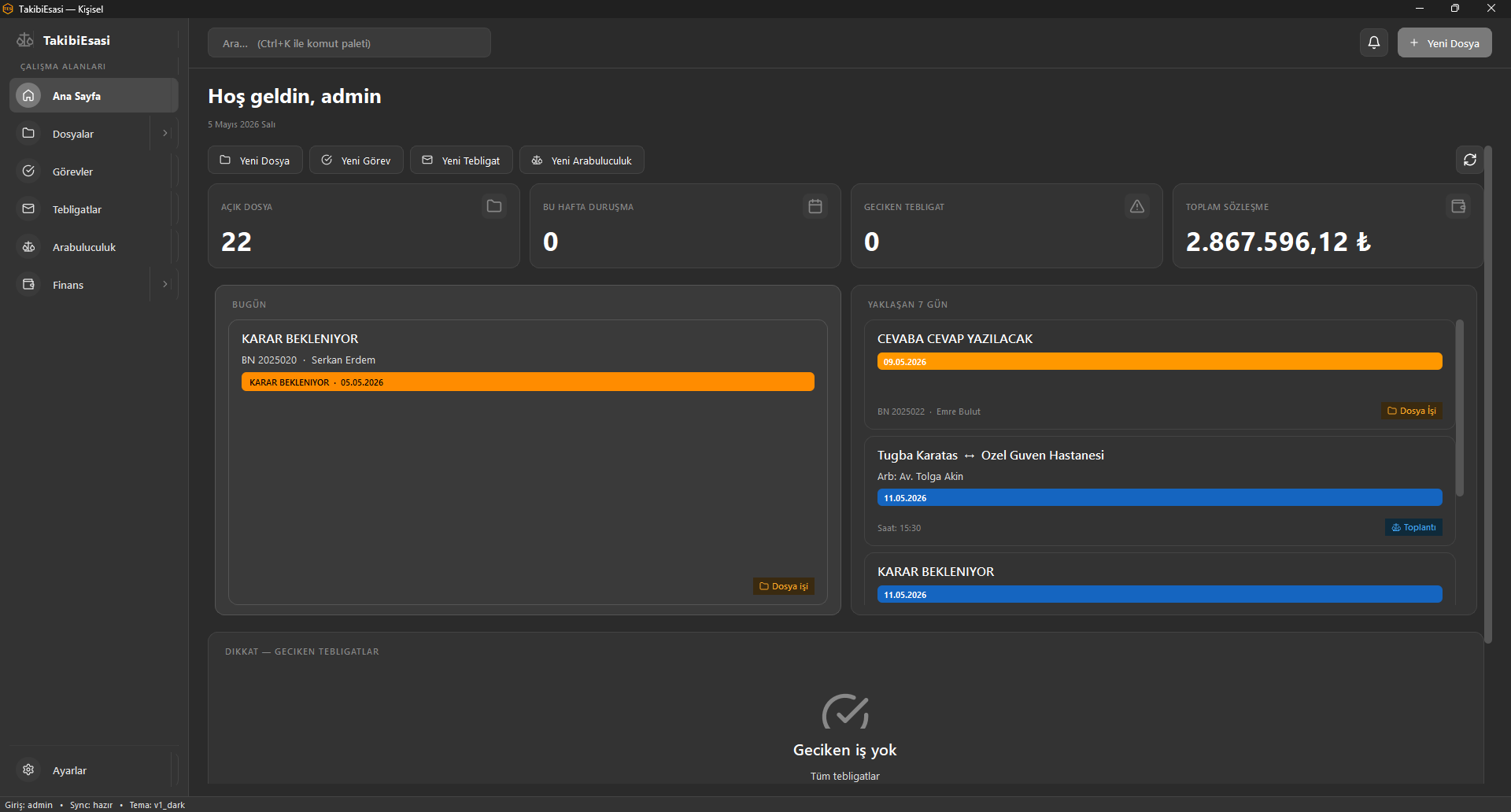Click orange 09.05.2026 date bar

pos(1160,361)
